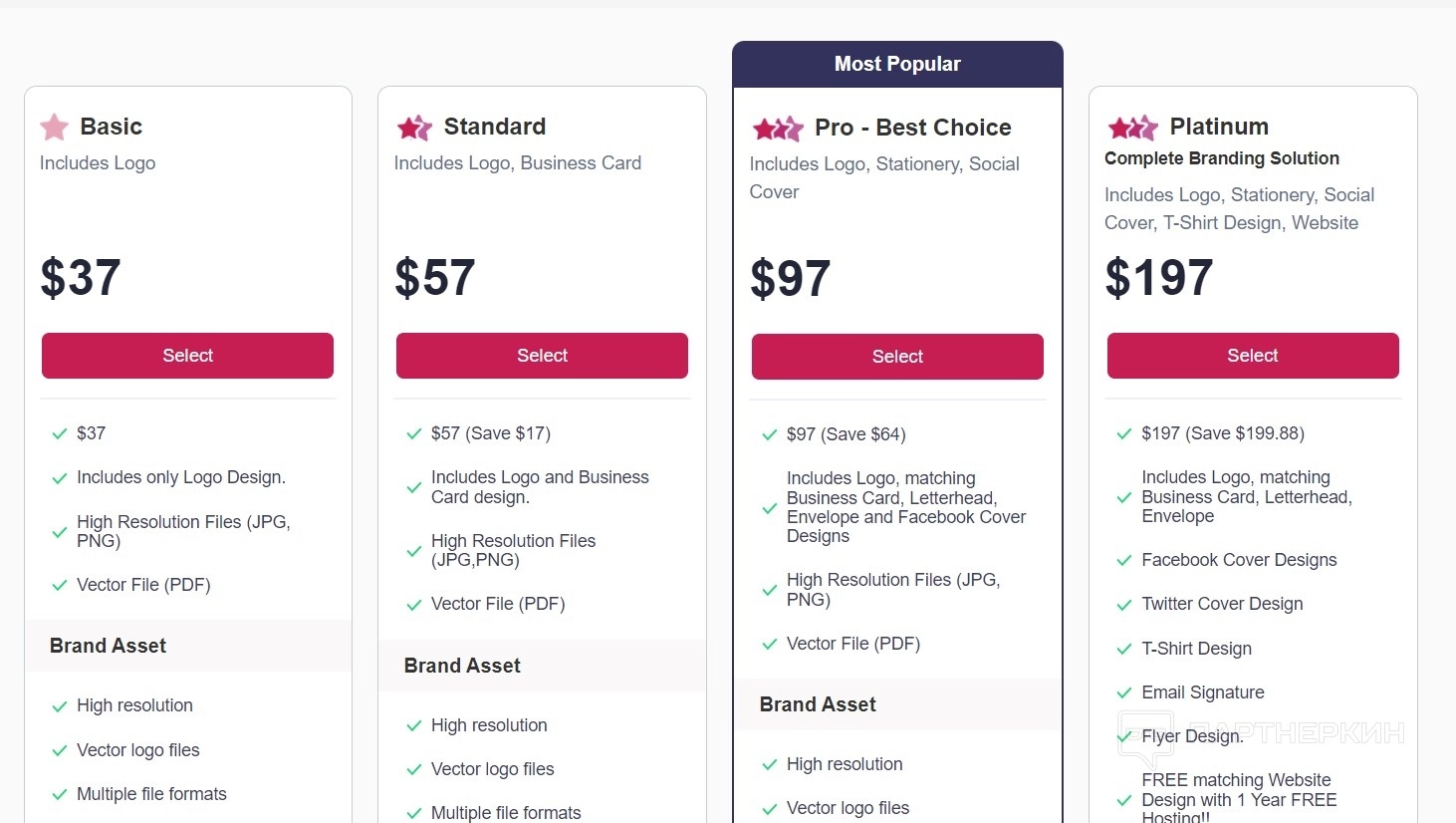Screen dimensions: 1456x823
Task: Select the Standard $57 plan
Action: [542, 356]
